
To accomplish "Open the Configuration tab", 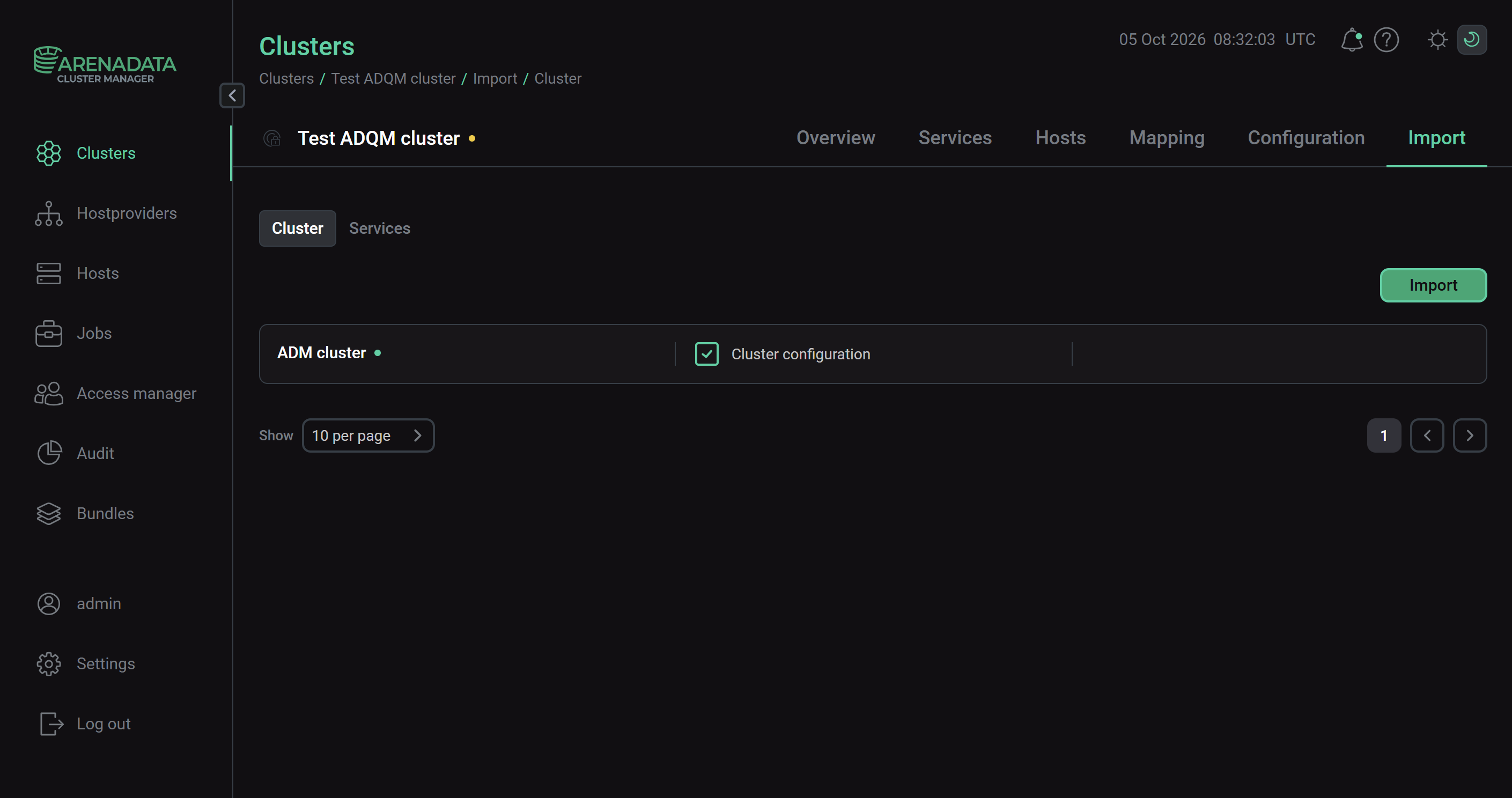I will (x=1306, y=138).
